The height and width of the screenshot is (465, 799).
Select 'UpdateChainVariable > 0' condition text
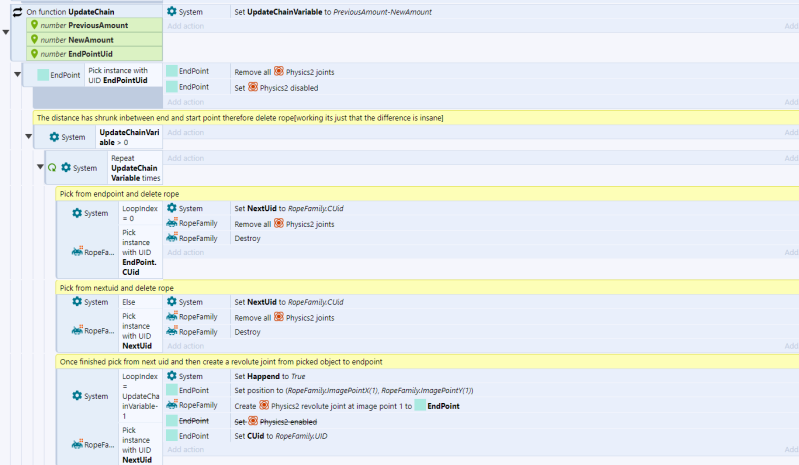point(129,137)
